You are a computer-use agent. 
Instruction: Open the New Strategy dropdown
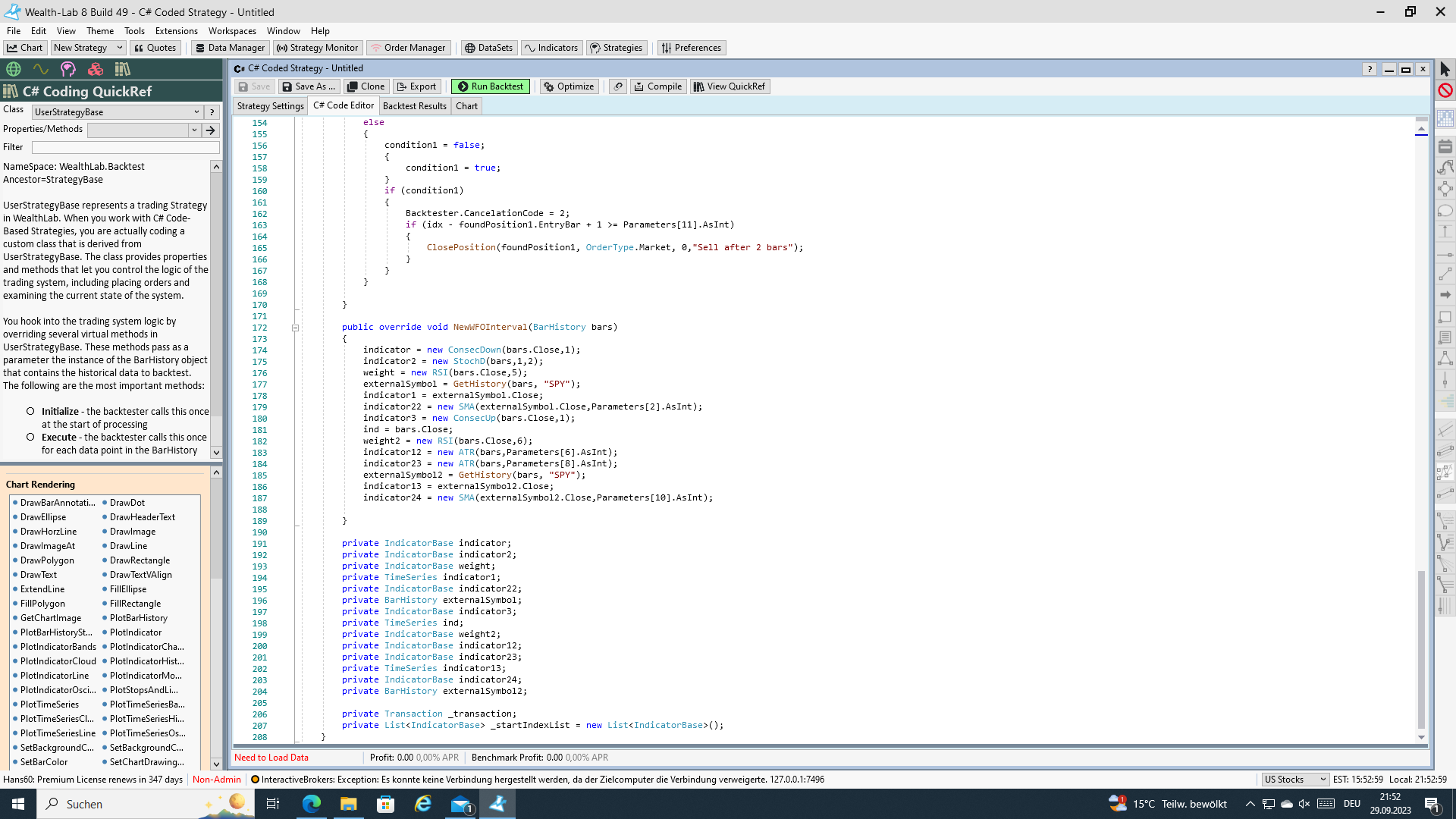coord(119,48)
